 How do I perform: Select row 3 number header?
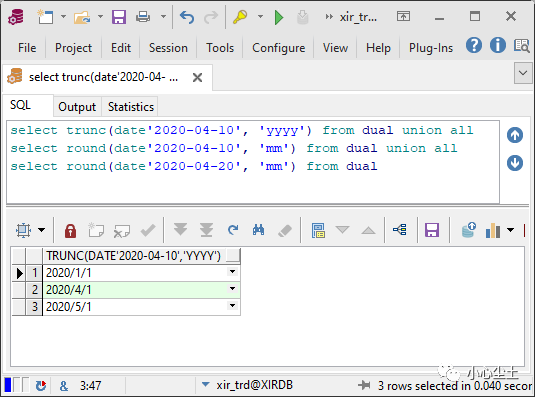pos(34,307)
